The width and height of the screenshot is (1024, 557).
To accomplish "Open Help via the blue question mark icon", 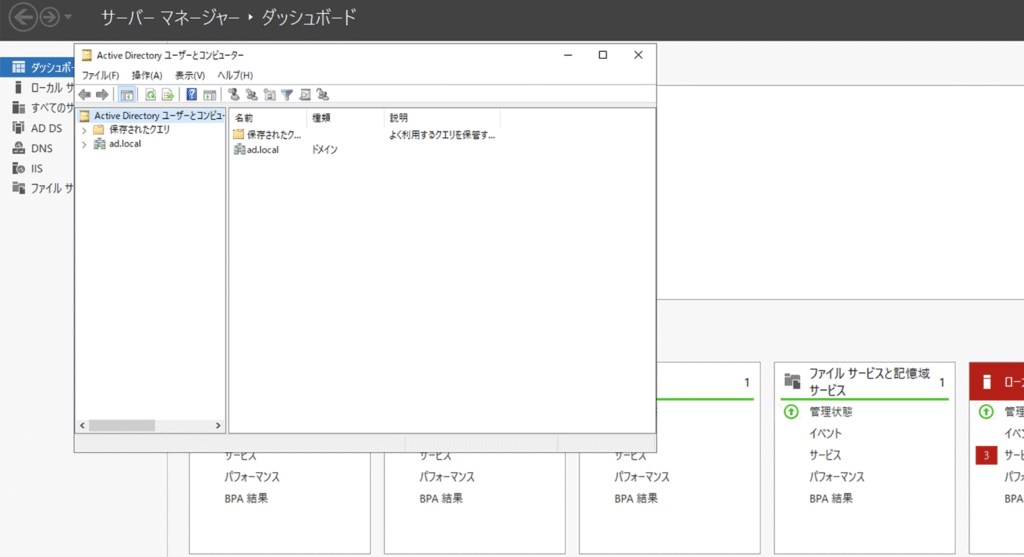I will point(191,95).
